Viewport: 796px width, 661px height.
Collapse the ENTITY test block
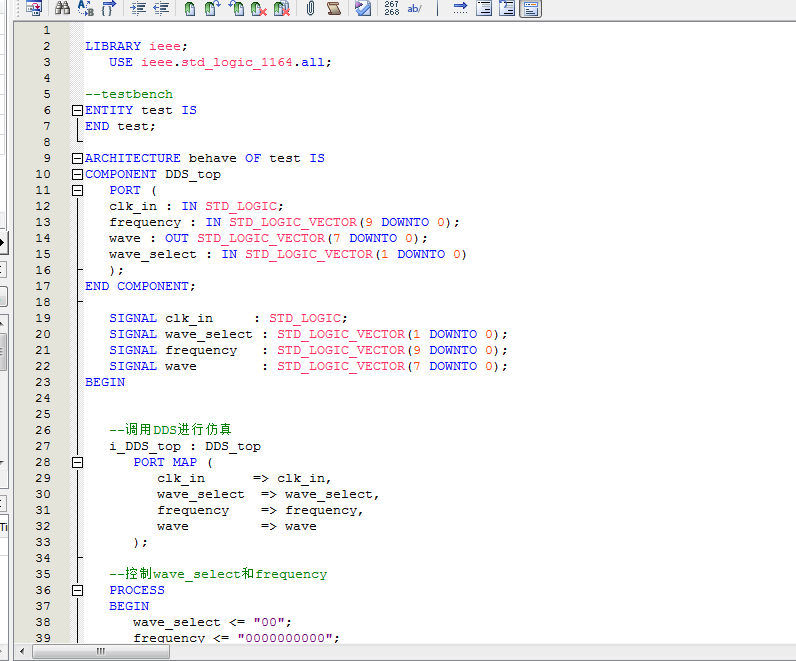tap(77, 110)
